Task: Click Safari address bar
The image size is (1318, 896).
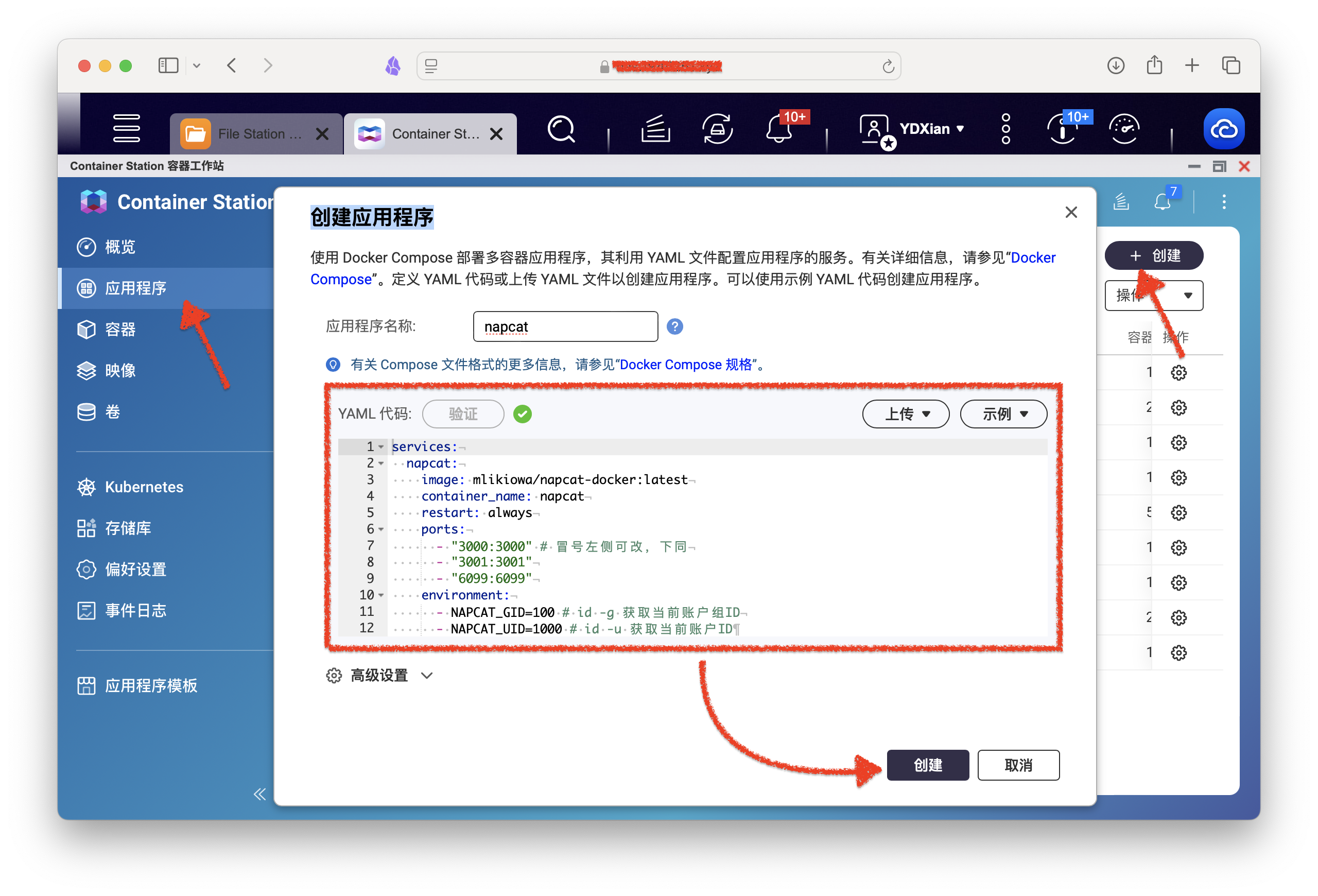Action: [x=658, y=66]
